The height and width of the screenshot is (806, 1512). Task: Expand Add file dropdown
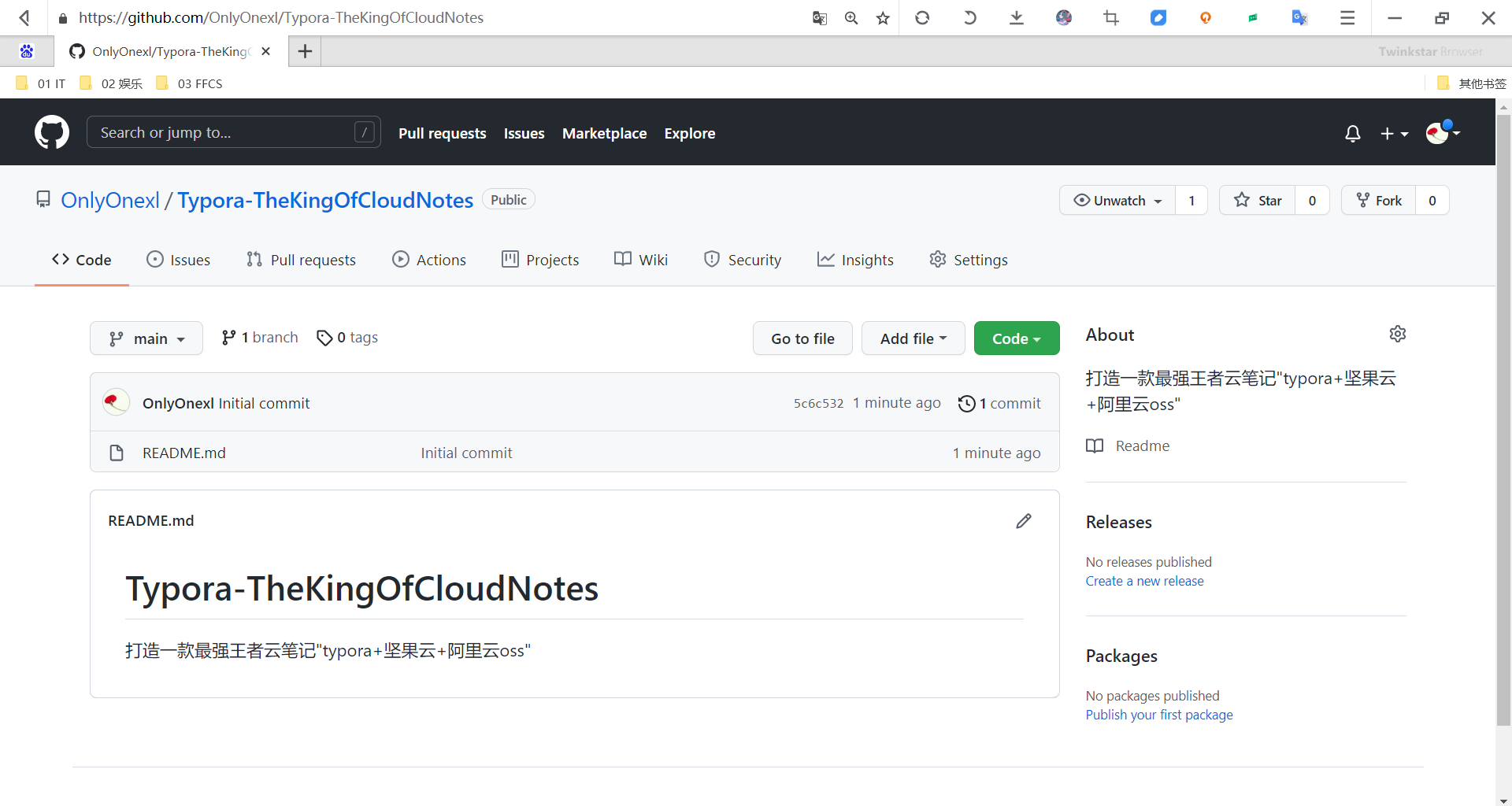(x=913, y=338)
